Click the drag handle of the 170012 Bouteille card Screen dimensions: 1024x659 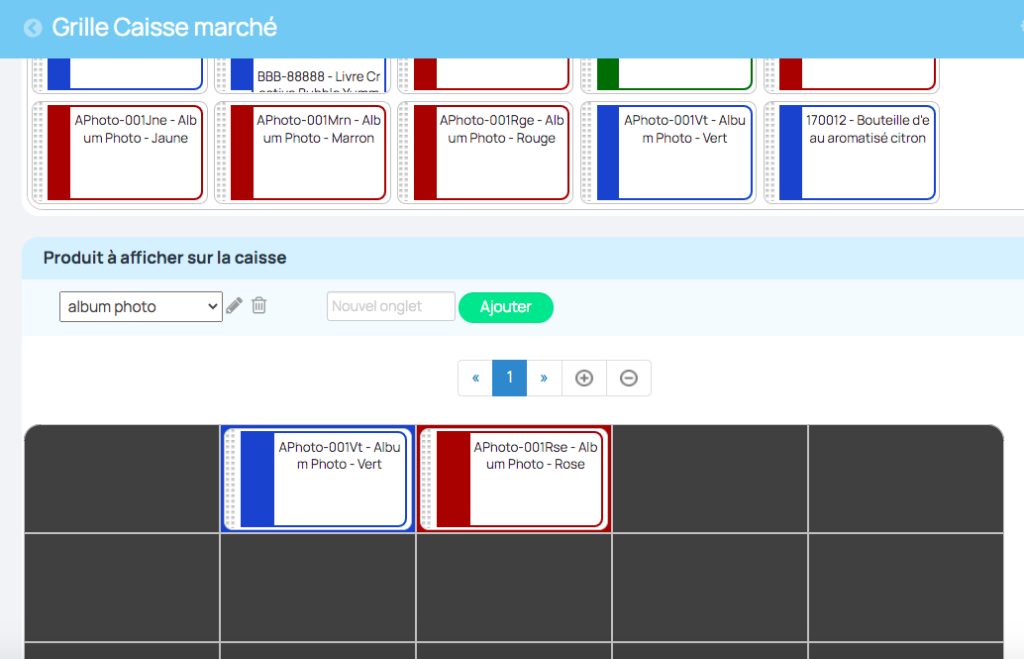coord(771,152)
